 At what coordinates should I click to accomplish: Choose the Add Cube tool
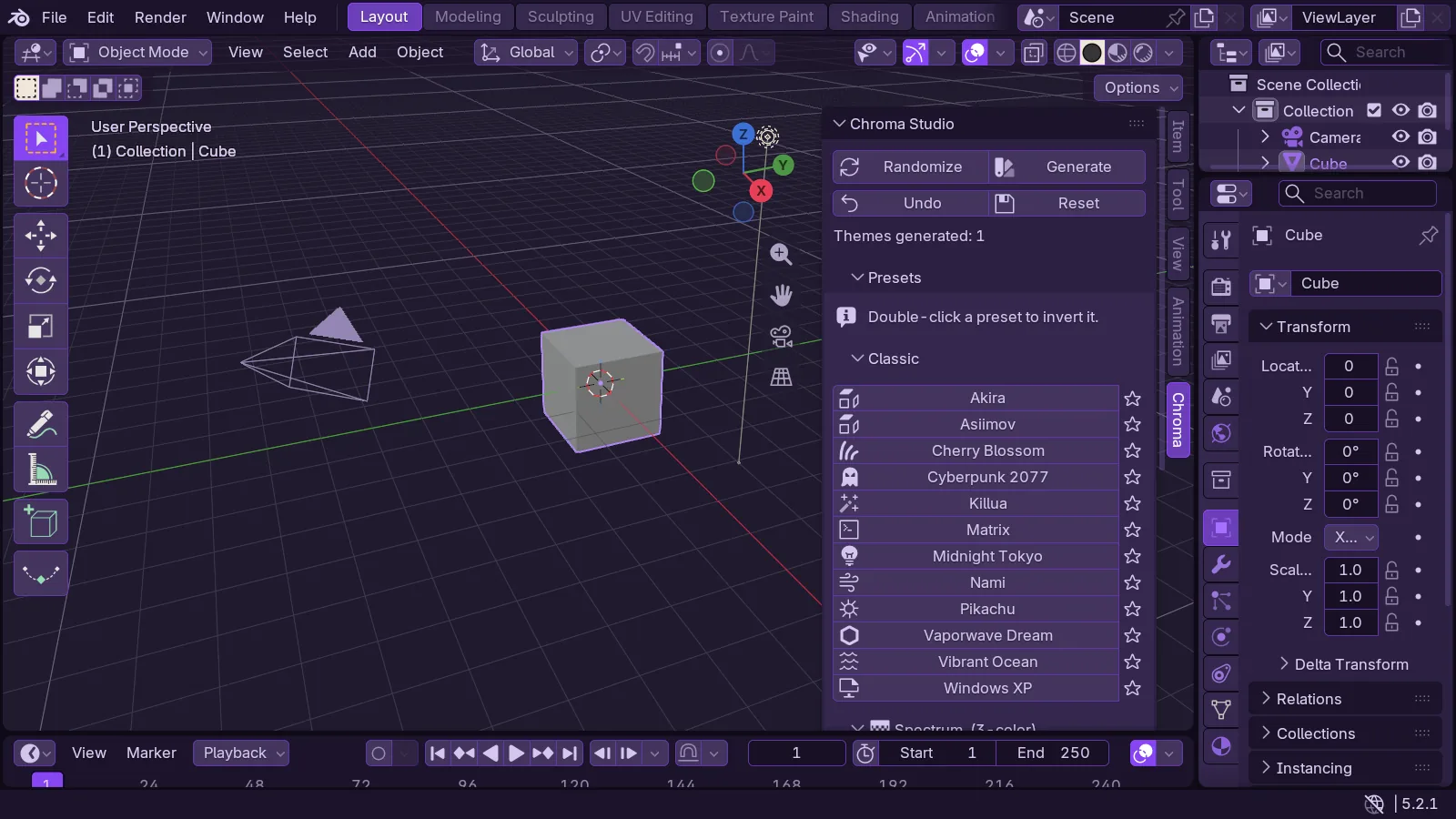click(x=41, y=522)
